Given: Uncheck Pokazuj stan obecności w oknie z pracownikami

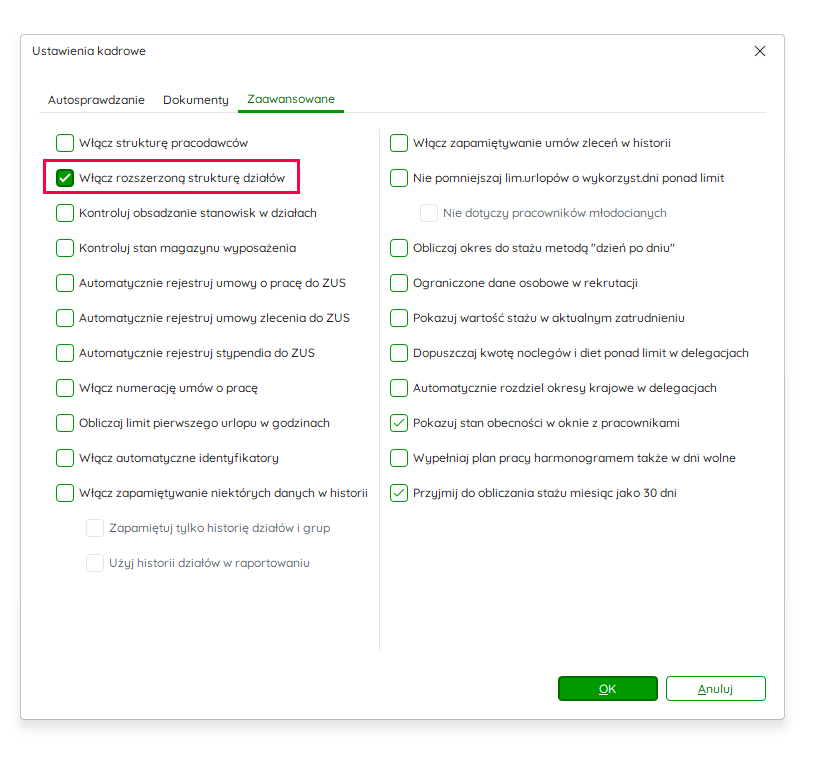Looking at the screenshot, I should point(399,423).
